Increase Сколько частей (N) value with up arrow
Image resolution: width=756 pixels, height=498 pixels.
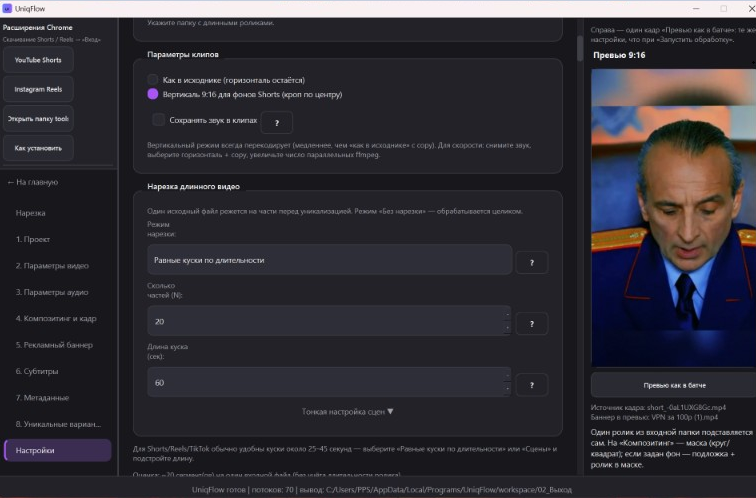click(x=507, y=314)
